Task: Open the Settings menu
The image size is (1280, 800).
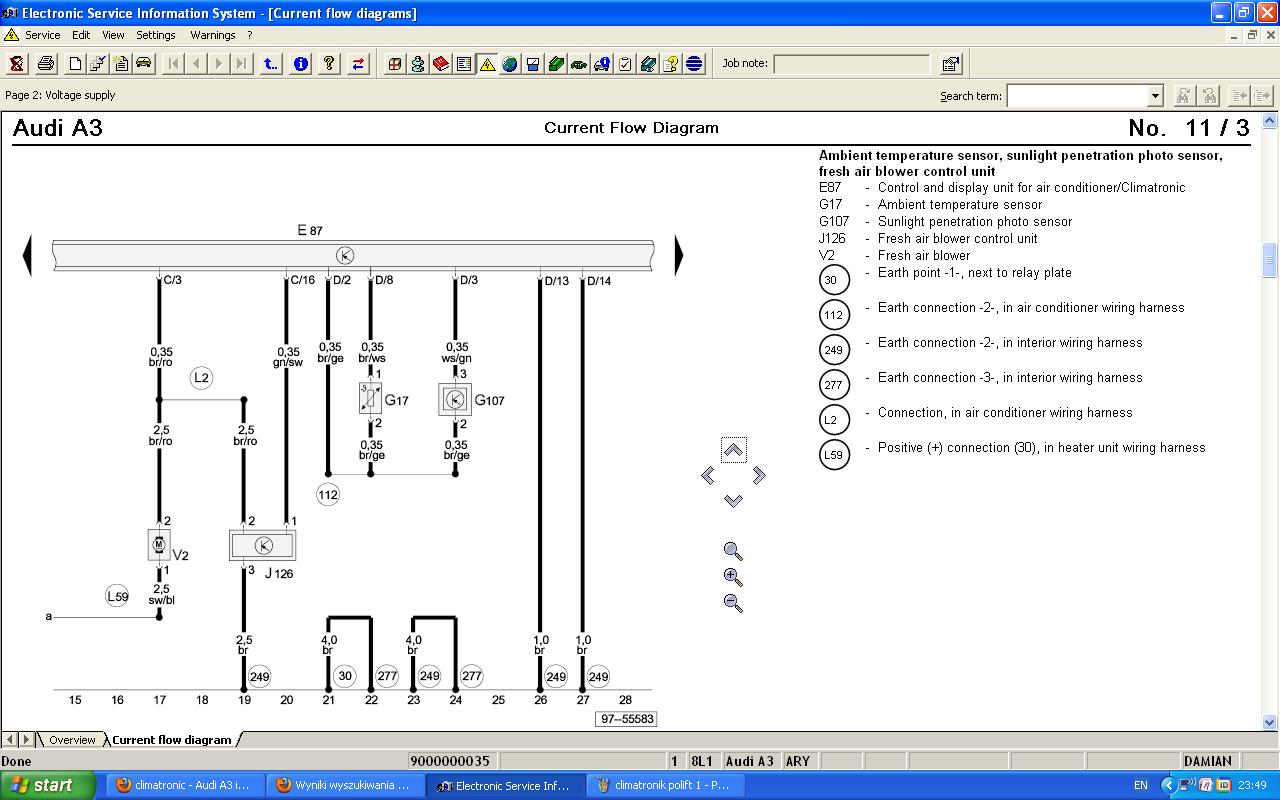Action: point(156,35)
